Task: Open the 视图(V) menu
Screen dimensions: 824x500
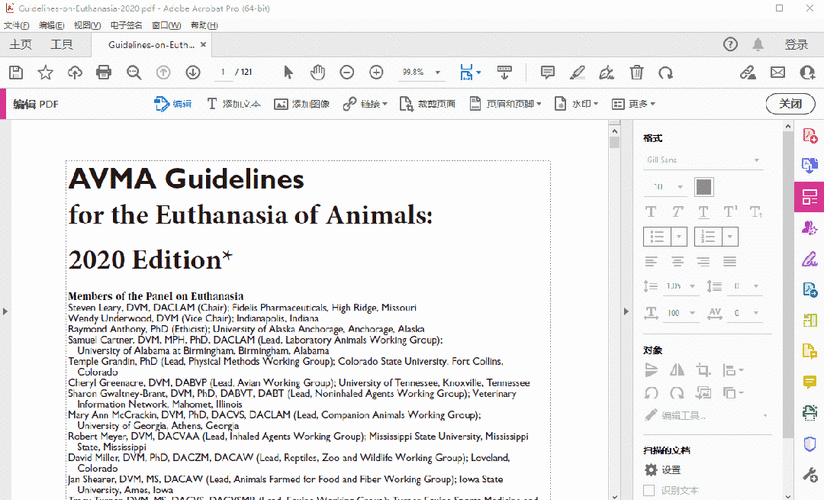Action: coord(87,25)
